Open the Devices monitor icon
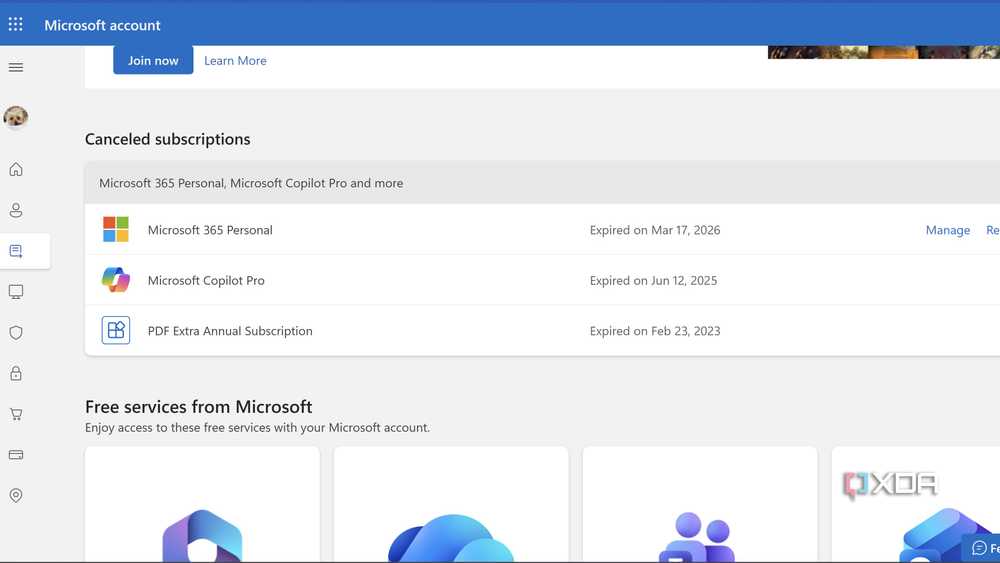The height and width of the screenshot is (563, 1000). coord(16,291)
